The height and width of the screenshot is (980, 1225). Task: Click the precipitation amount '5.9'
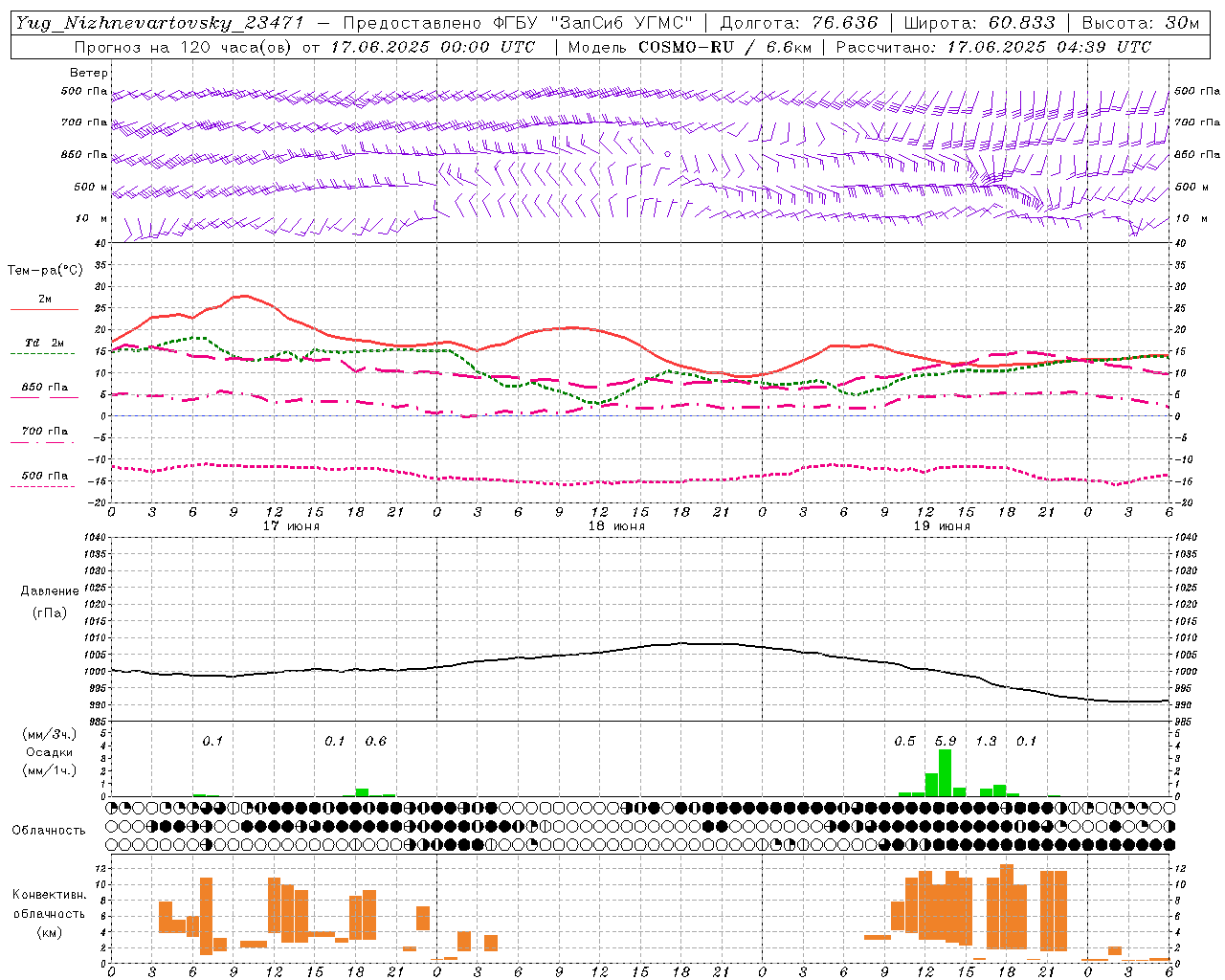946,741
